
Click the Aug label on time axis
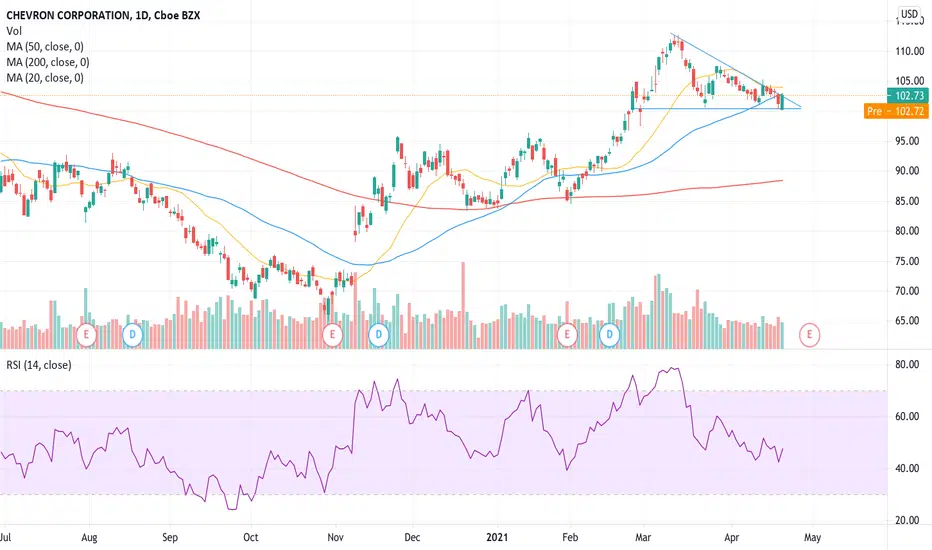(x=89, y=537)
